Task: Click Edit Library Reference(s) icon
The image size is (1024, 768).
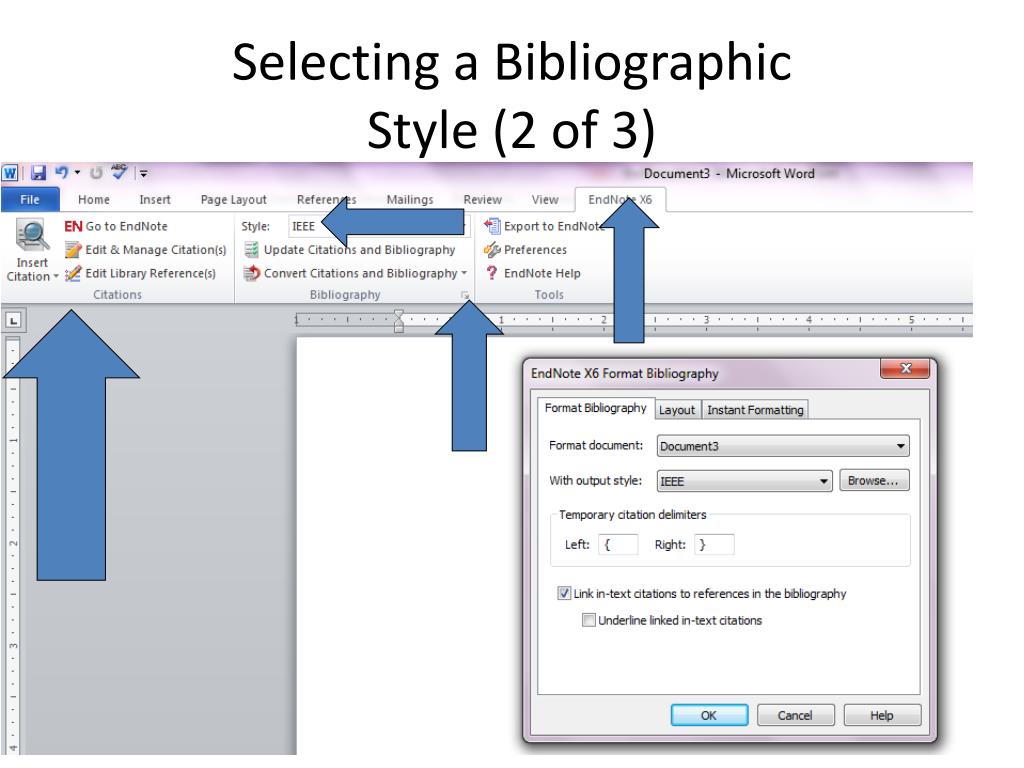Action: [73, 273]
